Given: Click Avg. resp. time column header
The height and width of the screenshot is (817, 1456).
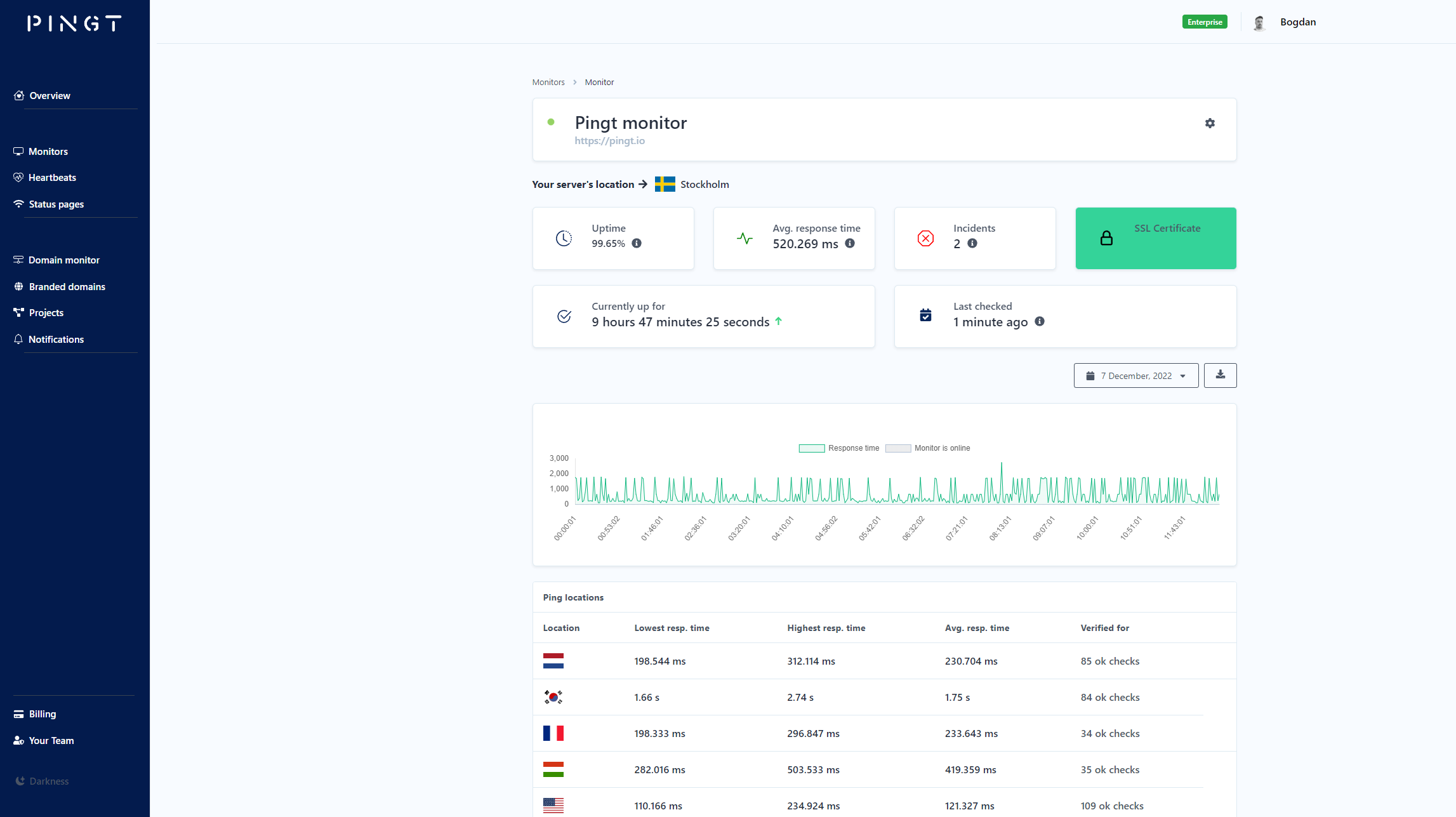Looking at the screenshot, I should point(977,628).
